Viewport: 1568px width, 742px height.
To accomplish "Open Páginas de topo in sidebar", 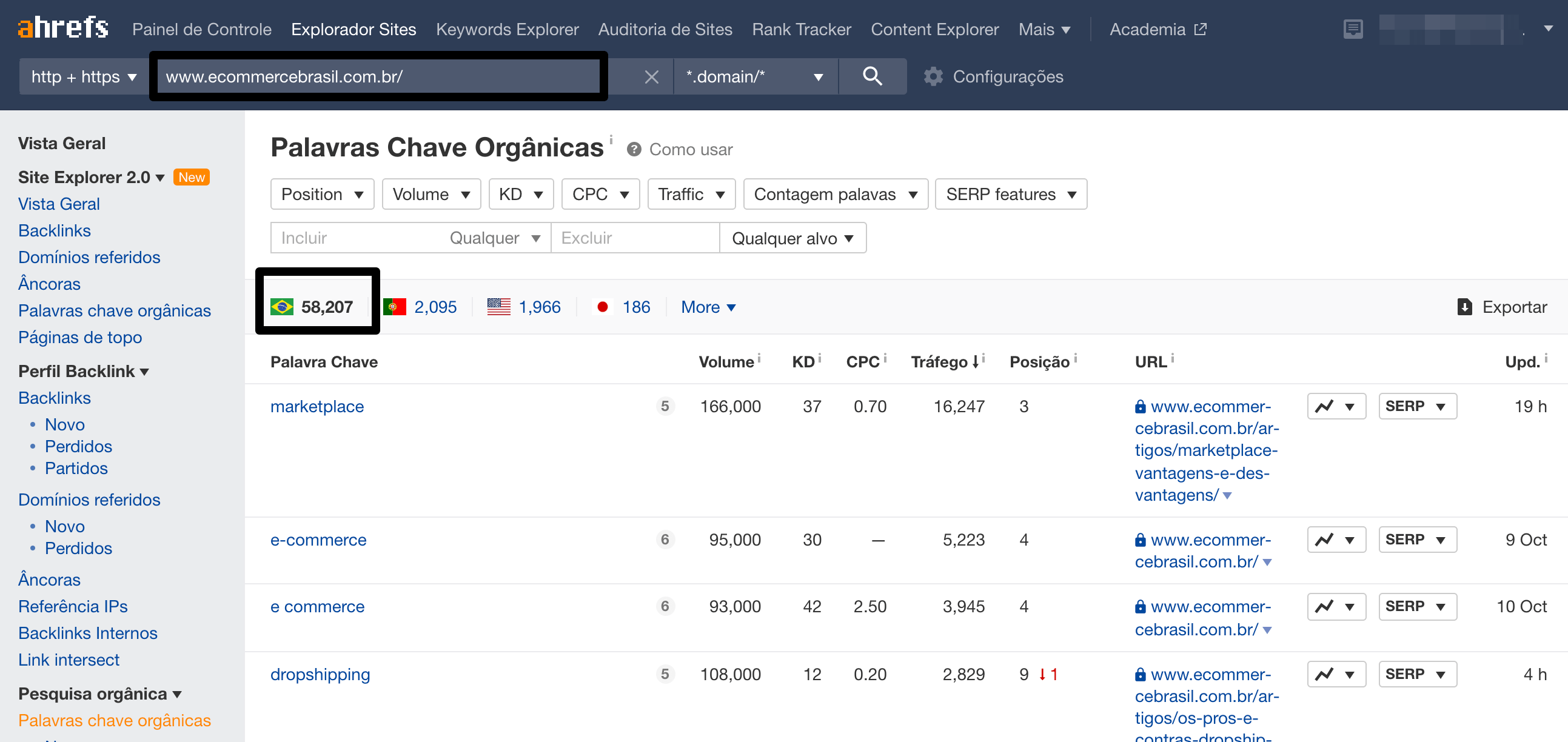I will pyautogui.click(x=80, y=337).
